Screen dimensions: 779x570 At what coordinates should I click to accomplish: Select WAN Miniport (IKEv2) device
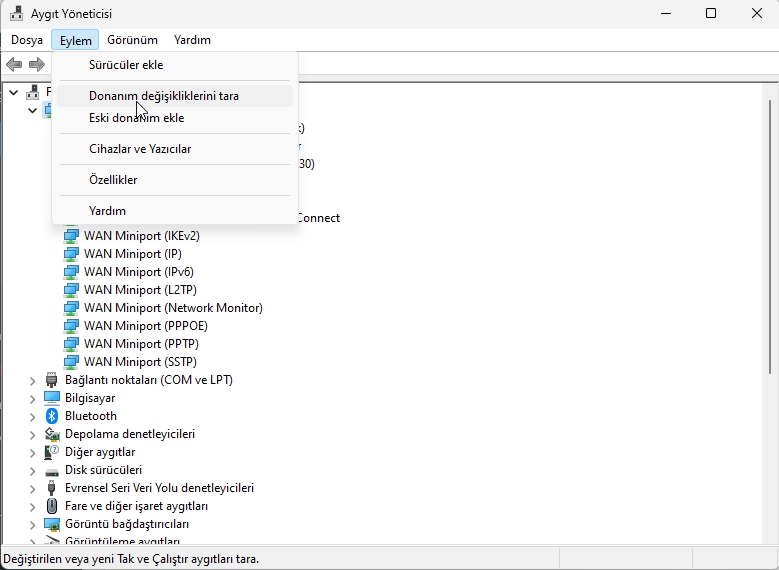pyautogui.click(x=142, y=236)
